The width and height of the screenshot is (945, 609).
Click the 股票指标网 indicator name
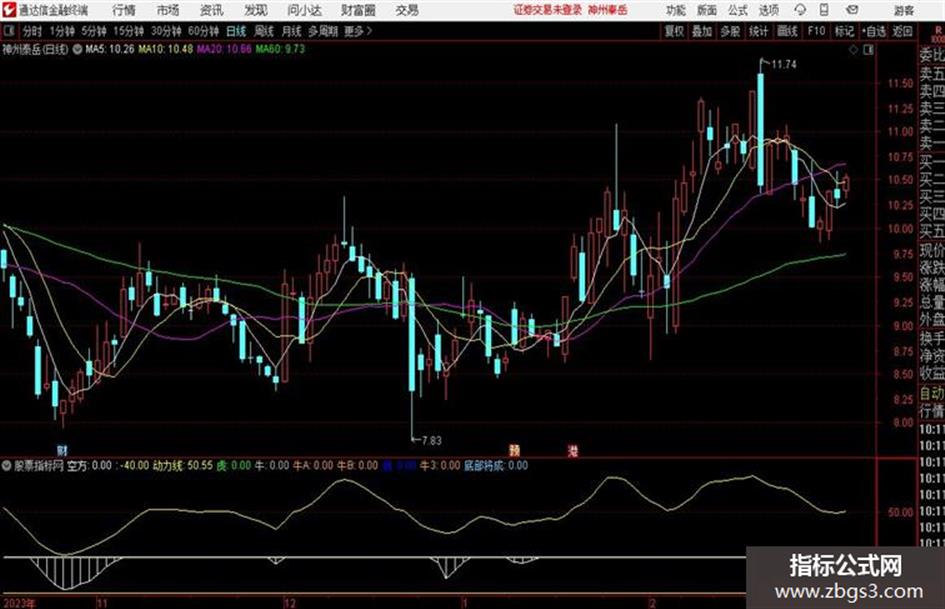[39, 465]
